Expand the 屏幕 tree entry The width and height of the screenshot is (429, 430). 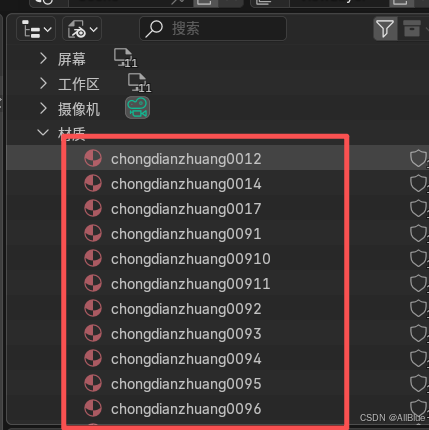pyautogui.click(x=43, y=59)
